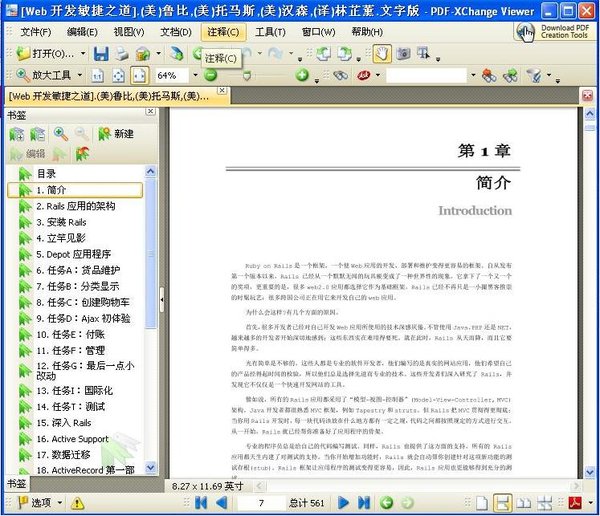Viewport: 600px width, 516px height.
Task: Expand the 打开 dropdown arrow
Action: coord(83,54)
